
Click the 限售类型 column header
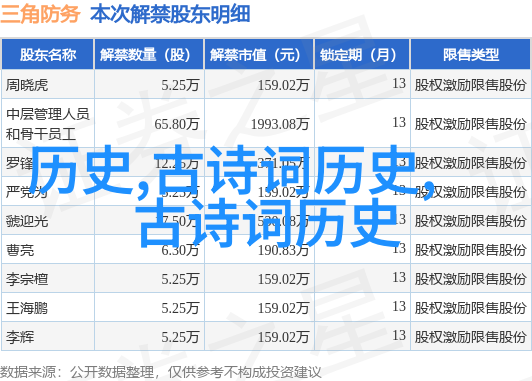[x=471, y=55]
